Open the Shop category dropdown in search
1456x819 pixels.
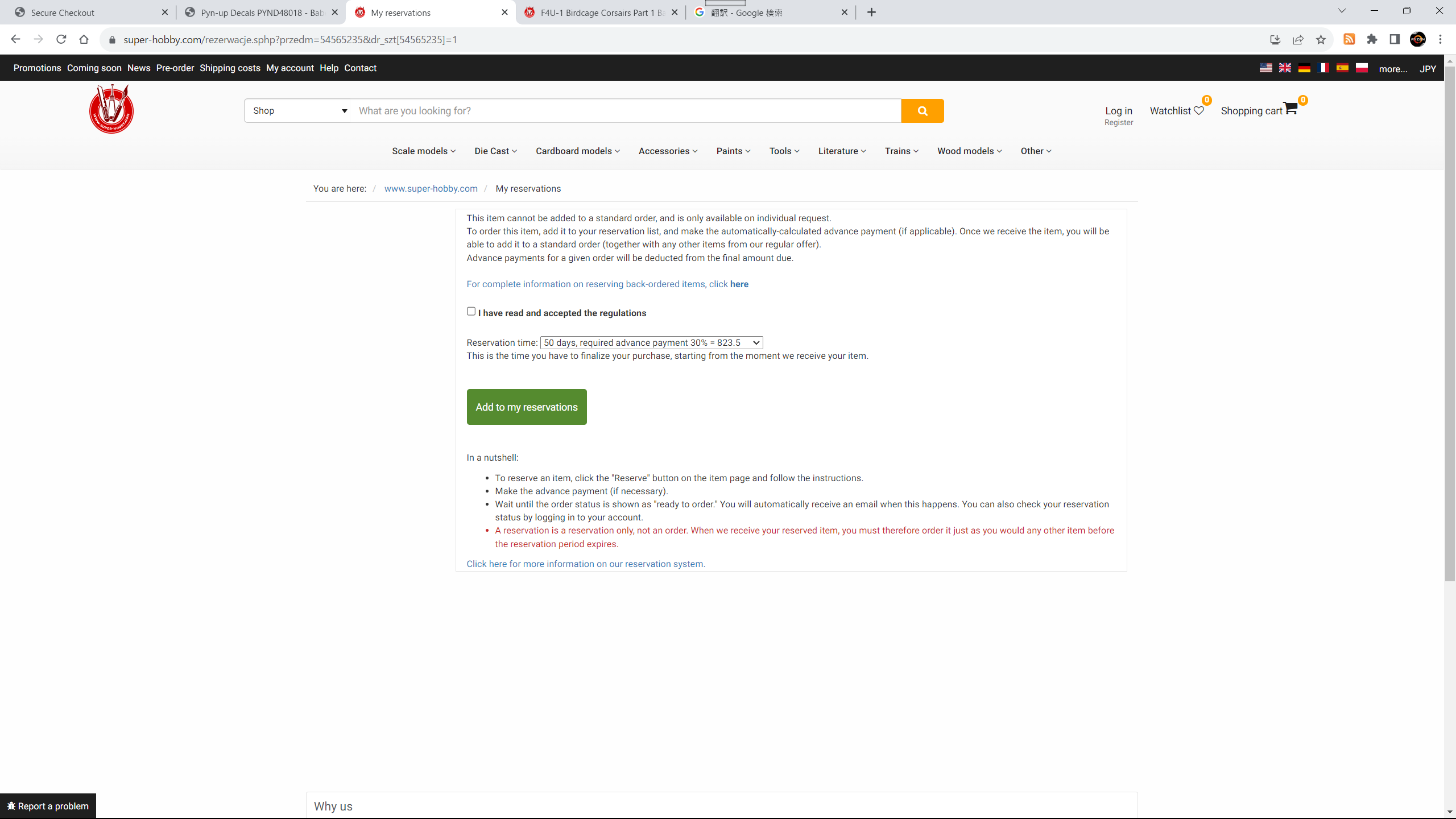pyautogui.click(x=299, y=111)
